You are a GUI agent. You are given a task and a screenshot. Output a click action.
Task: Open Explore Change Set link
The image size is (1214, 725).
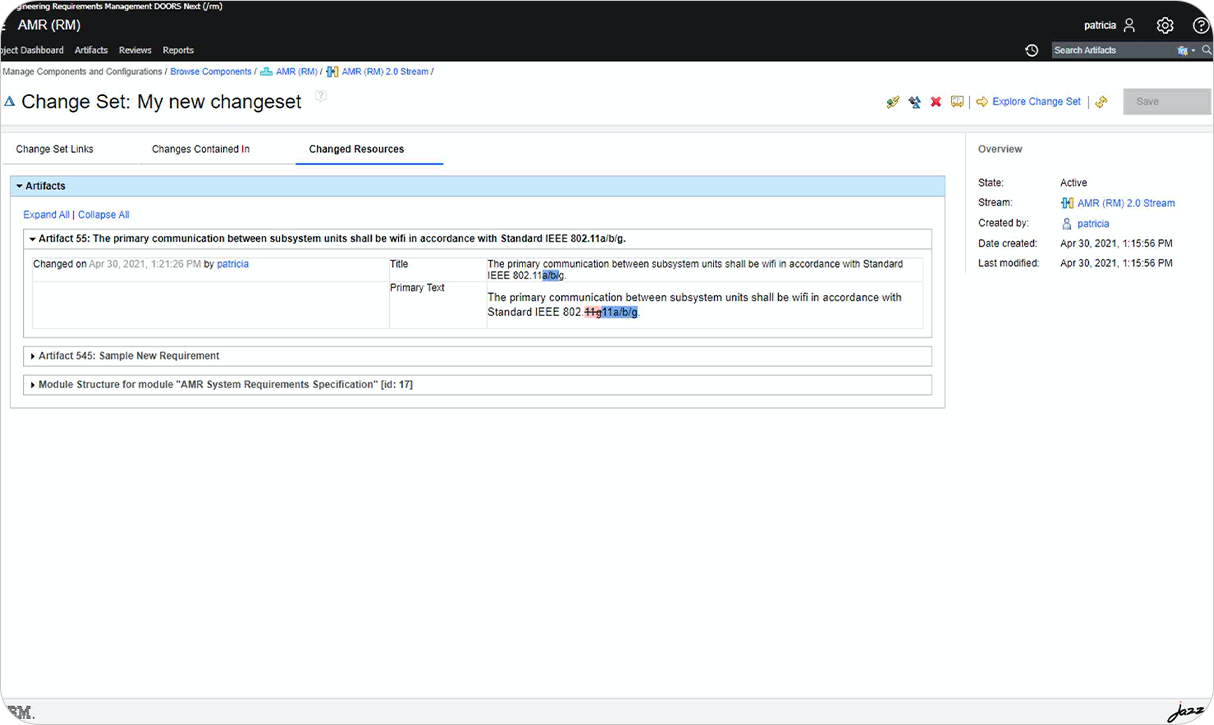1036,102
